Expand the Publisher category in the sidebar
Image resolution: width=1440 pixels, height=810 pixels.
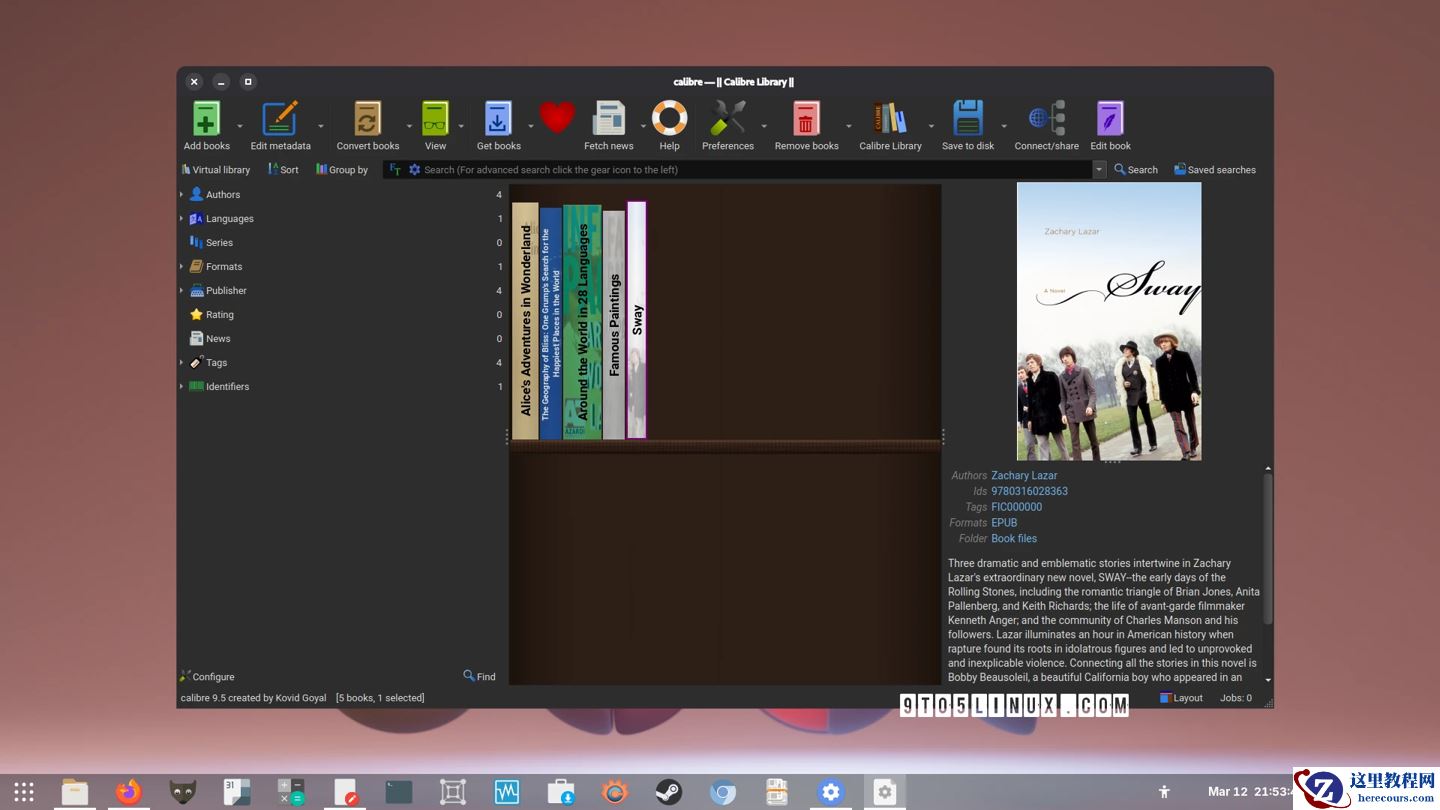[182, 291]
